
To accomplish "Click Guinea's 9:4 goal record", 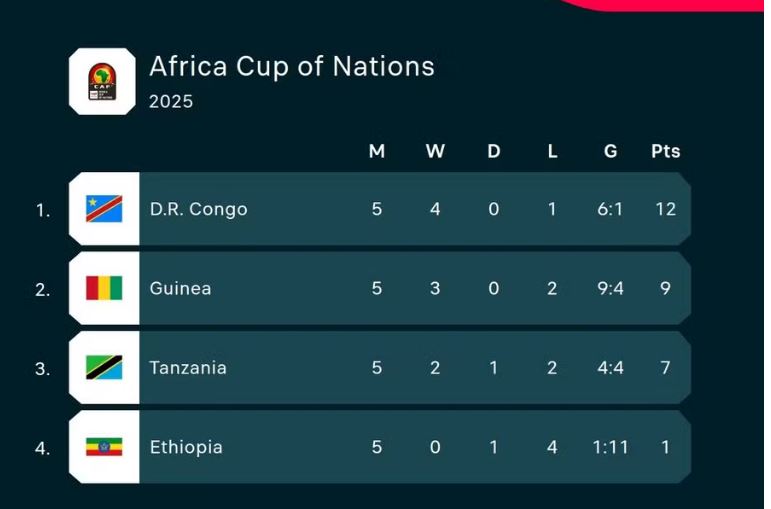I will [x=610, y=288].
